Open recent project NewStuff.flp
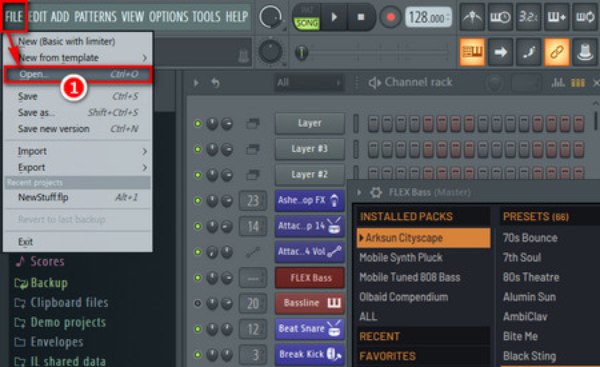 pos(78,197)
